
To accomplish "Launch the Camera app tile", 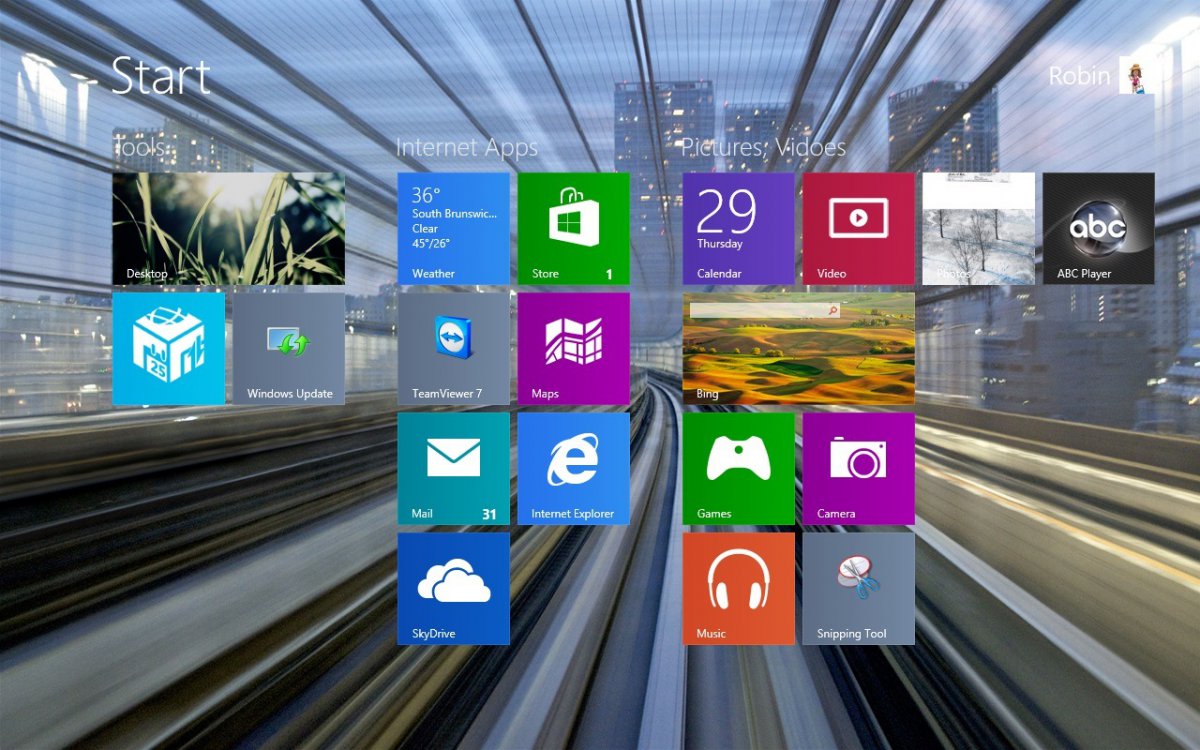I will tap(858, 468).
